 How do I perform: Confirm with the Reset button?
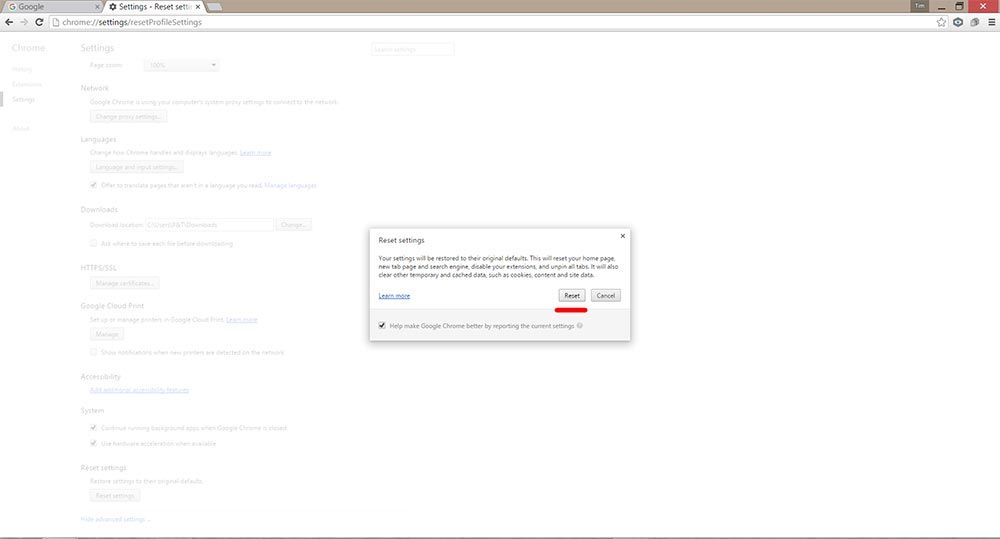pyautogui.click(x=571, y=295)
